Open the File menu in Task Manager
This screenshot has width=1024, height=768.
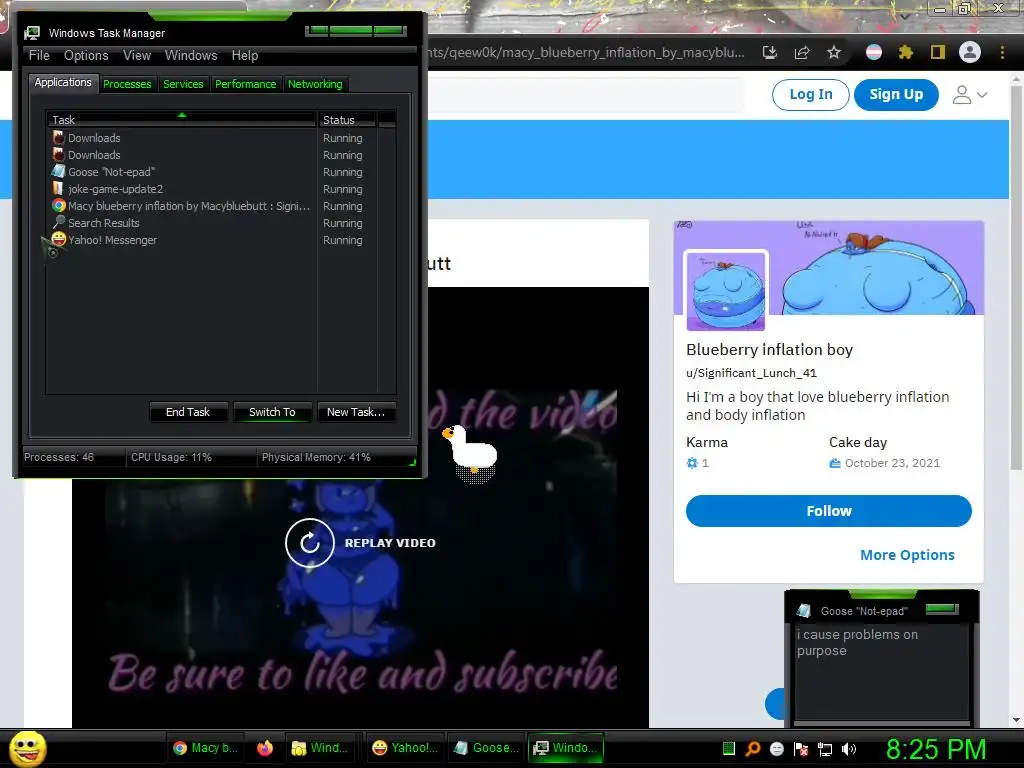point(39,56)
